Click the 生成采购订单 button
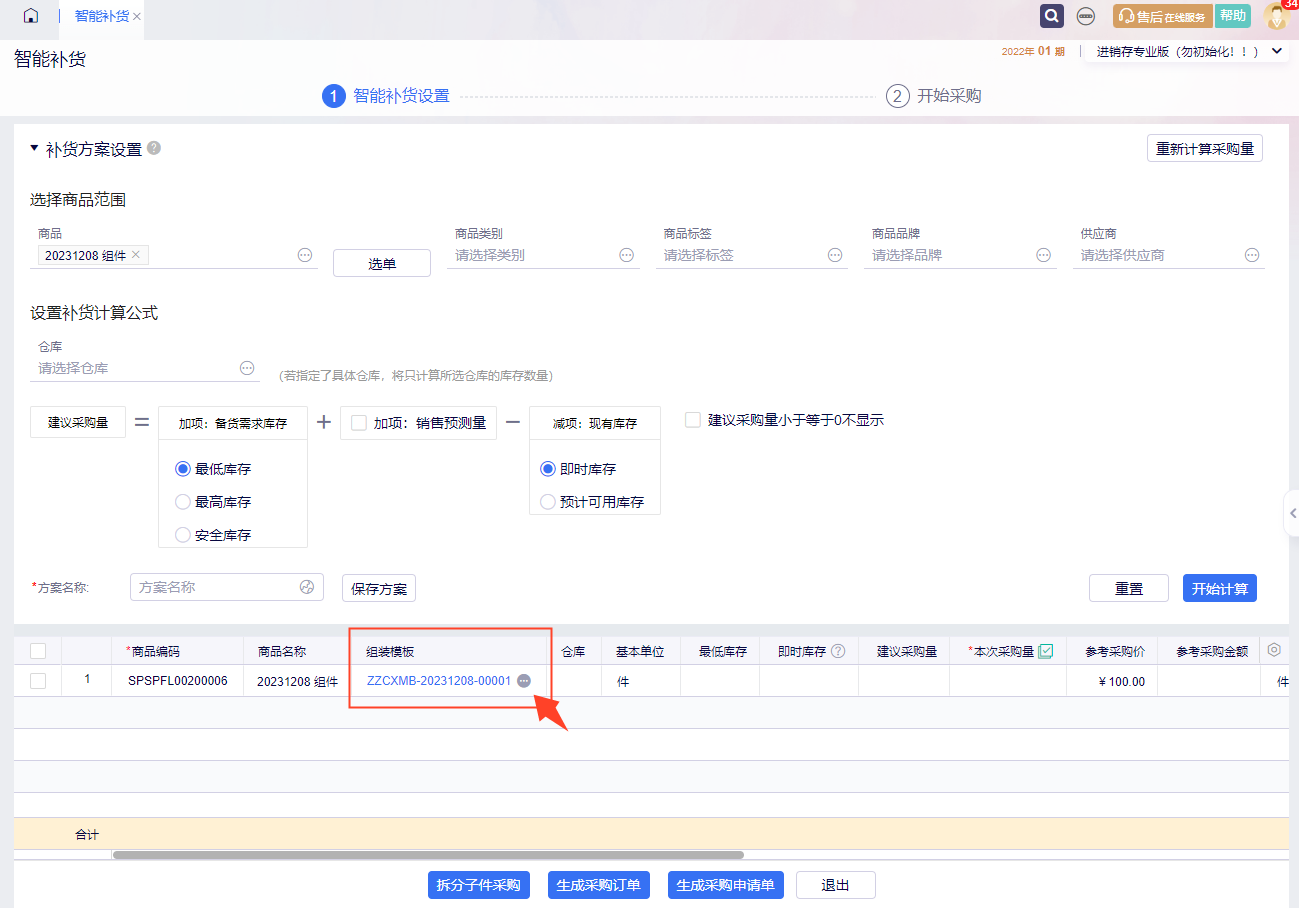 tap(599, 885)
